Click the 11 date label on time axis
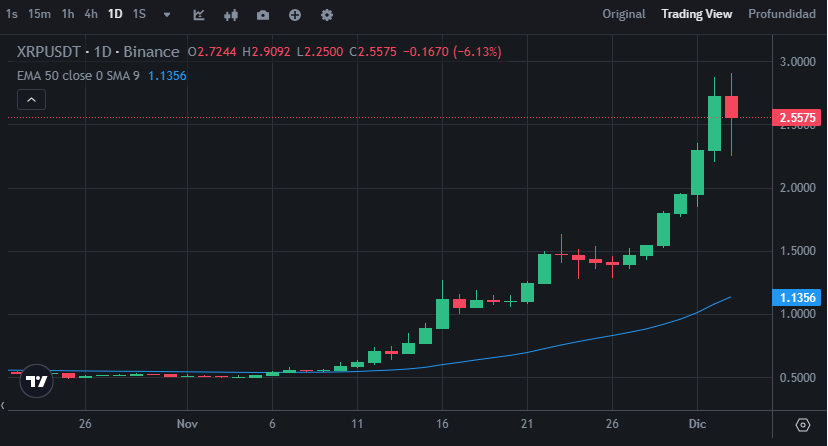Screen dimensions: 828x446 357,424
